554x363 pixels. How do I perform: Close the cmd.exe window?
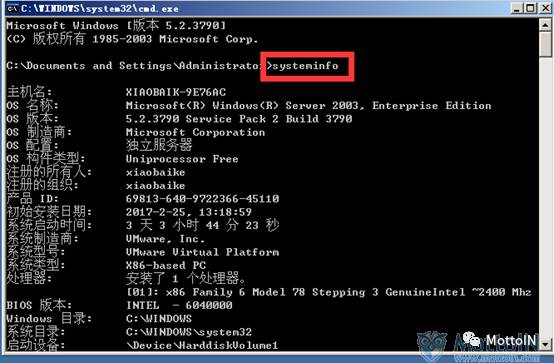(546, 8)
